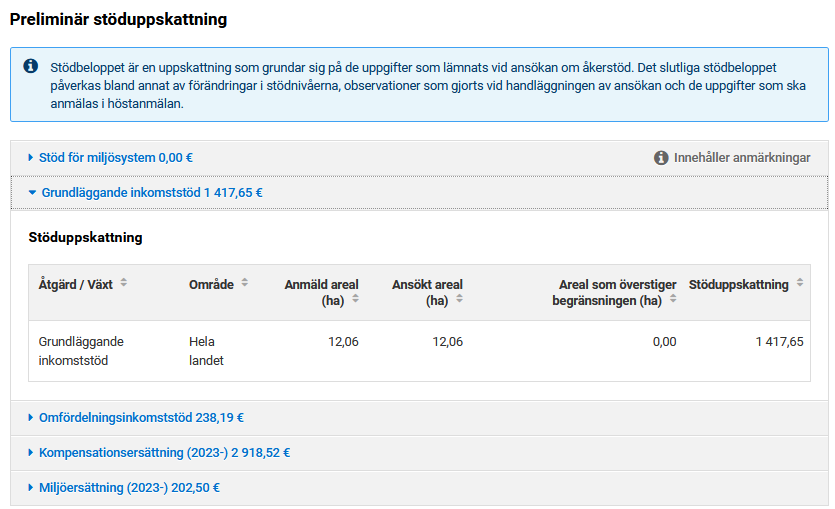Collapse Grundläggande inkomststöd 1 417,65 € section
The image size is (835, 509).
point(151,192)
